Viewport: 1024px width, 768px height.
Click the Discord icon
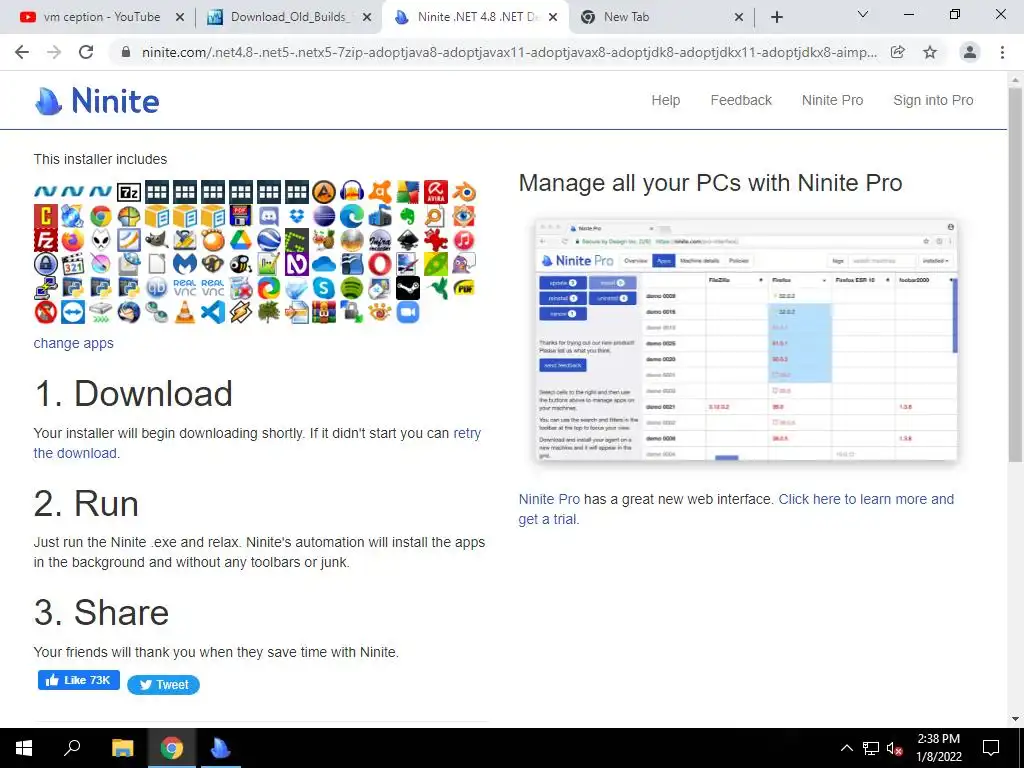point(268,216)
